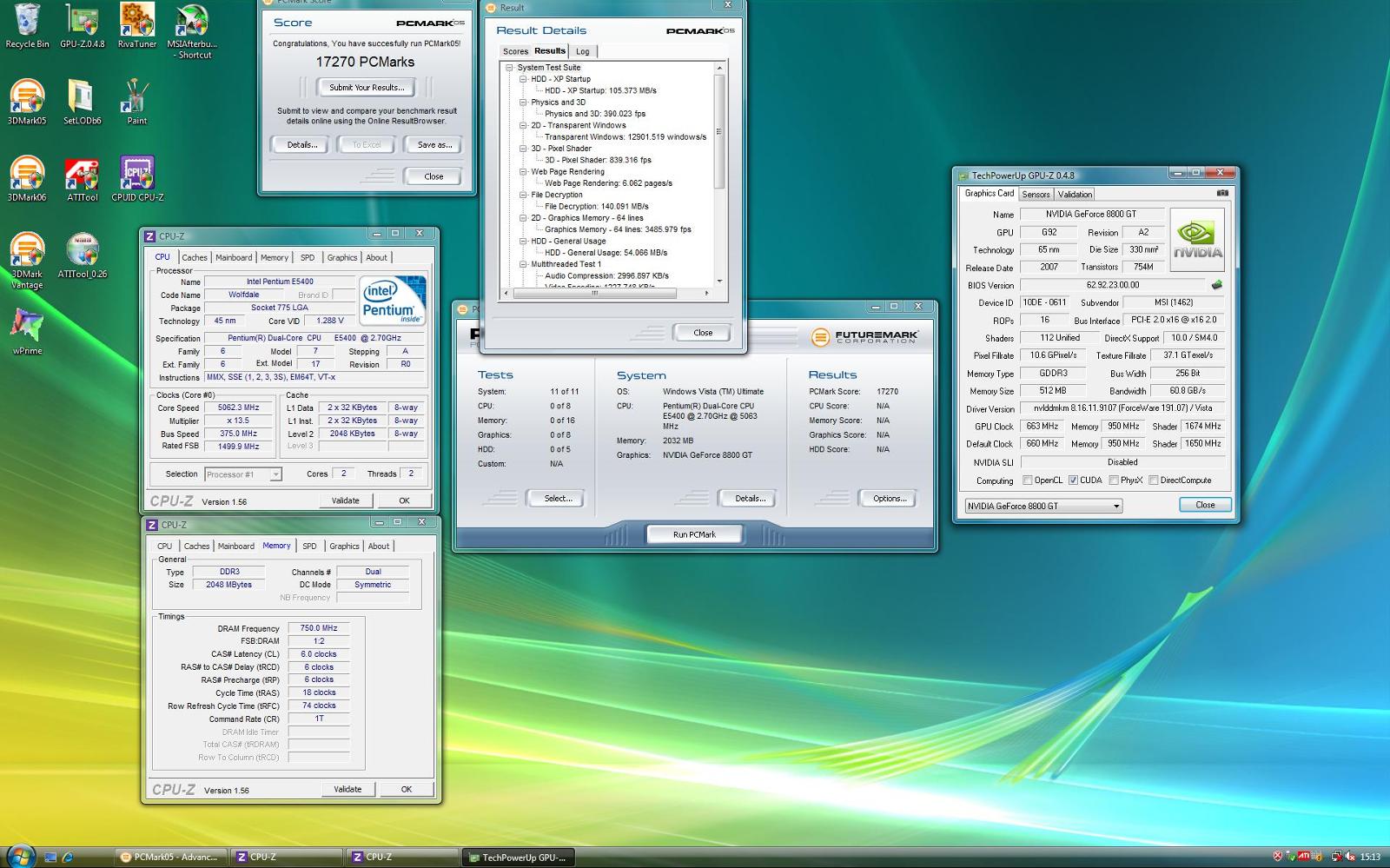
Task: Click the NVIDIA logo in GPU-Z
Action: (x=1197, y=239)
